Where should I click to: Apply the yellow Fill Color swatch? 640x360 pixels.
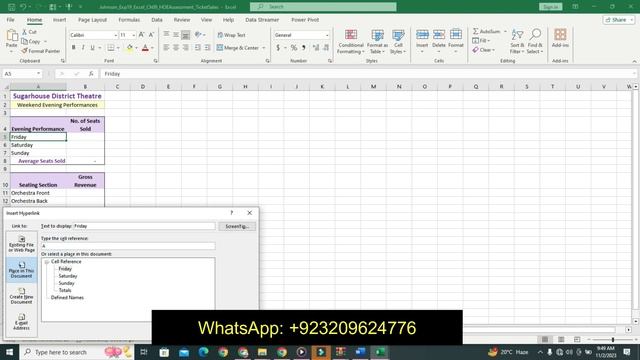pos(130,48)
